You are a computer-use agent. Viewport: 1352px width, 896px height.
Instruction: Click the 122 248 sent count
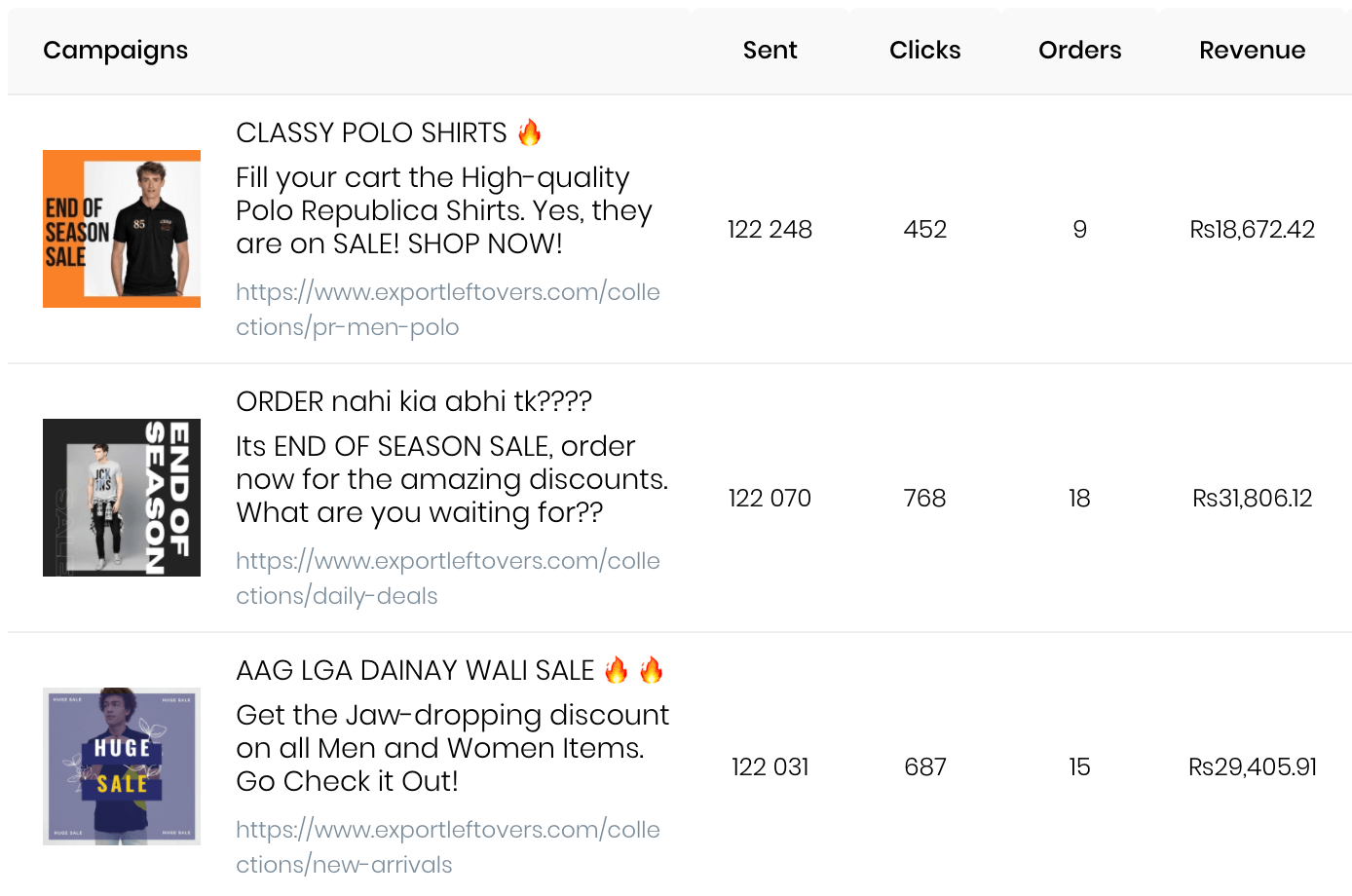[x=770, y=229]
